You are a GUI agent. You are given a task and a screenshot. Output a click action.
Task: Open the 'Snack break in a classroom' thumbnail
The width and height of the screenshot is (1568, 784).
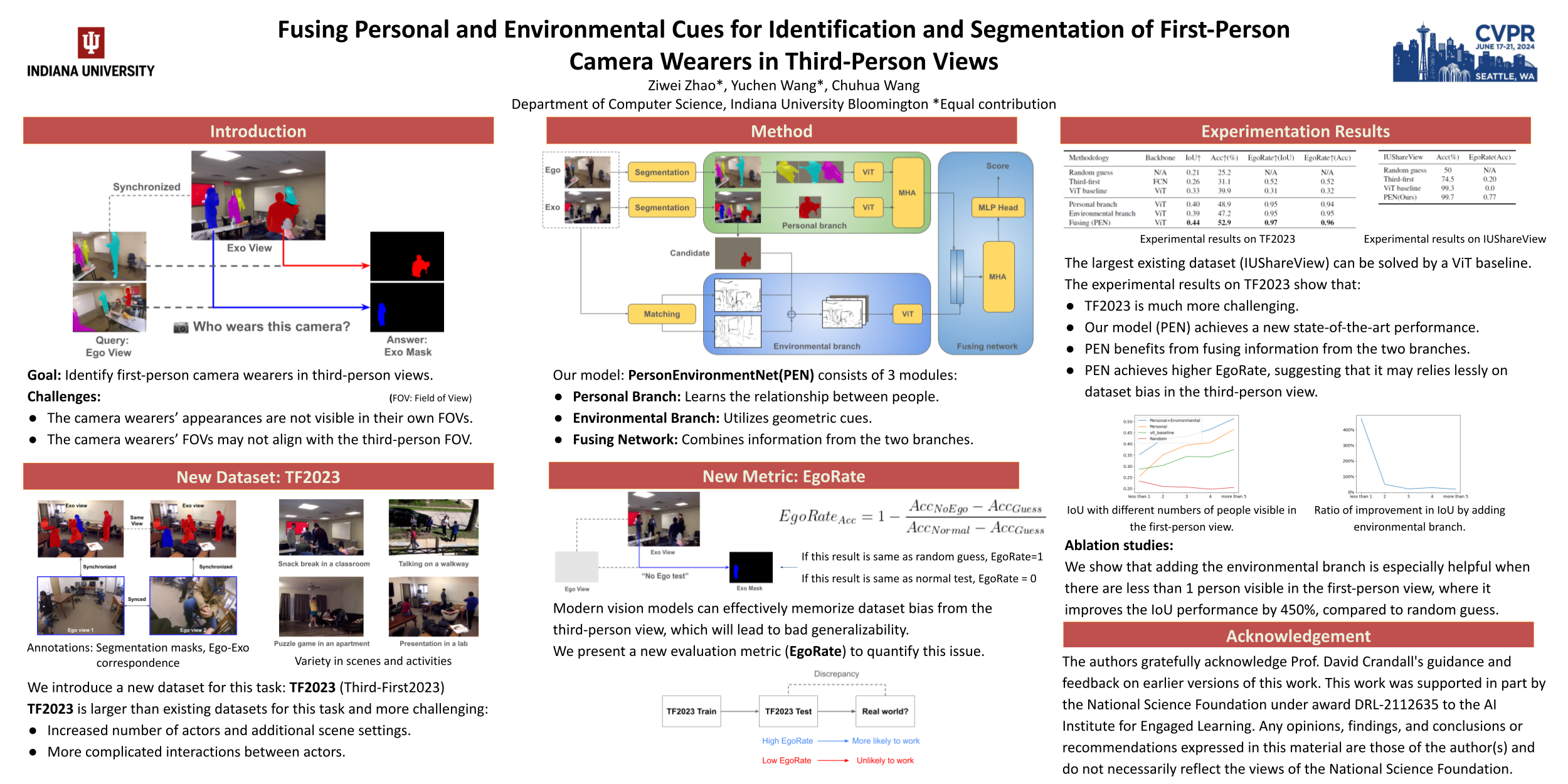pyautogui.click(x=321, y=527)
